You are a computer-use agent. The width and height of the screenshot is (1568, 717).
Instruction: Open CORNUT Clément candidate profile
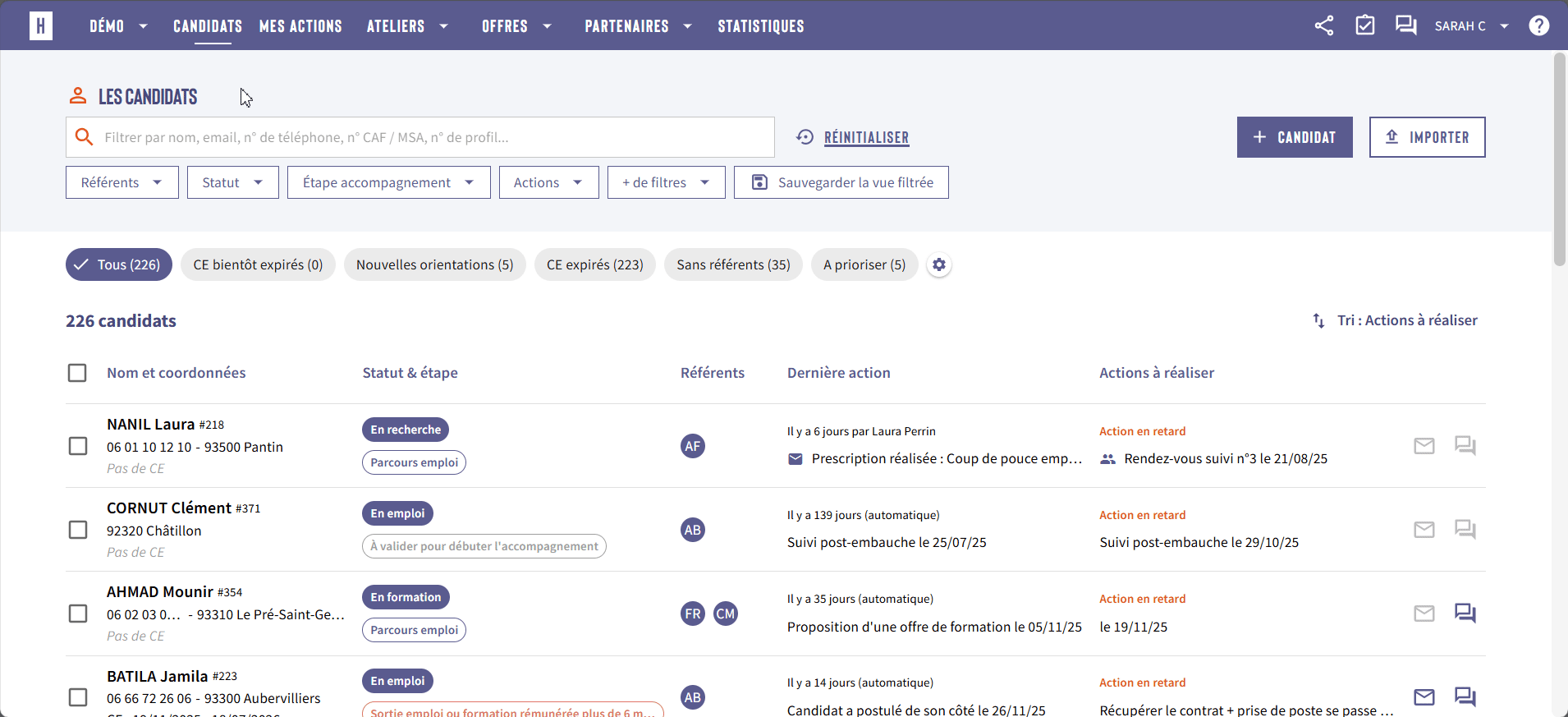click(x=169, y=508)
